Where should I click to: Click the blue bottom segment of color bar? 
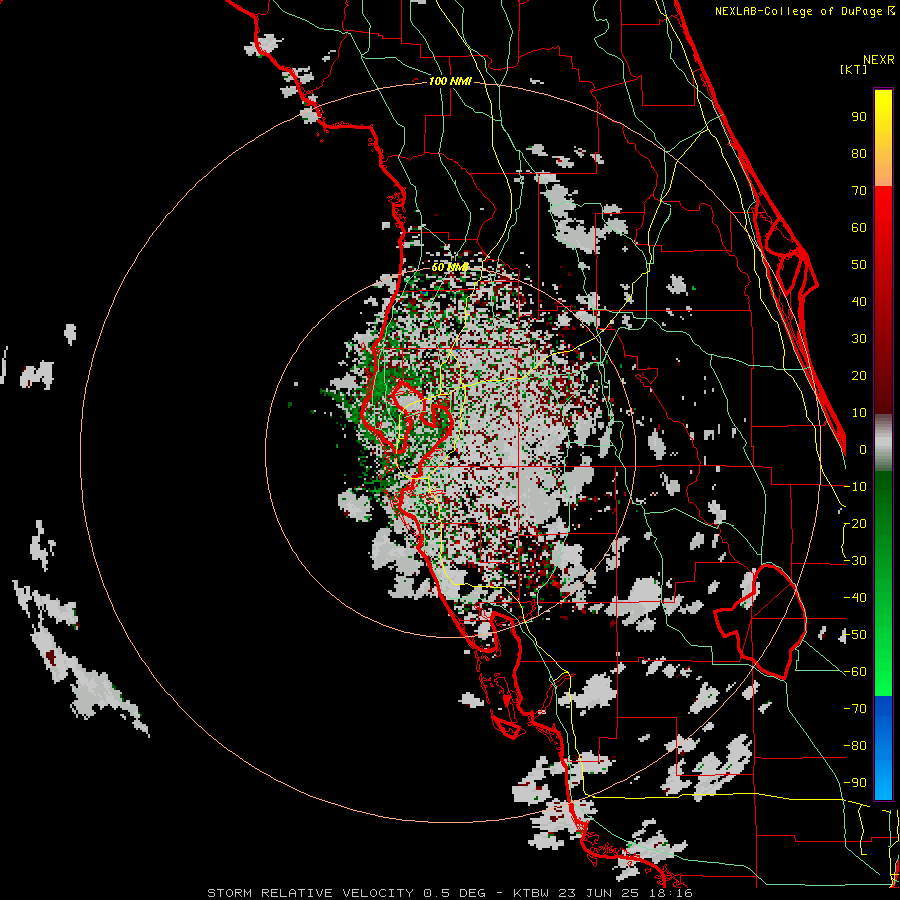[883, 748]
